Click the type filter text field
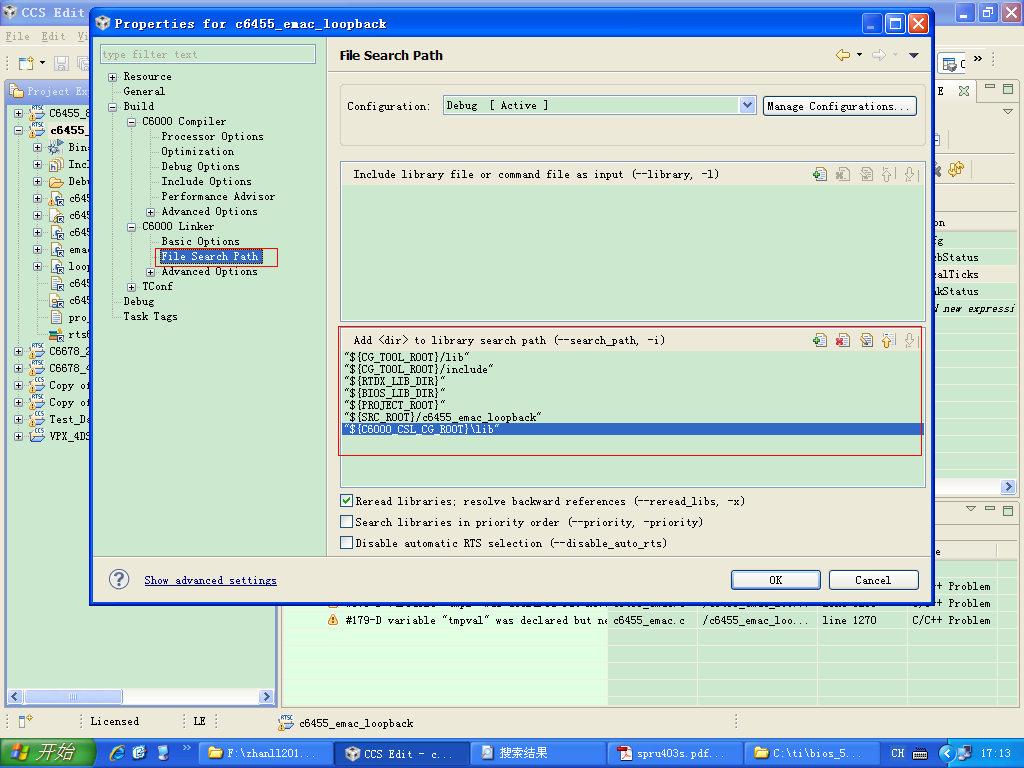1024x768 pixels. 208,54
